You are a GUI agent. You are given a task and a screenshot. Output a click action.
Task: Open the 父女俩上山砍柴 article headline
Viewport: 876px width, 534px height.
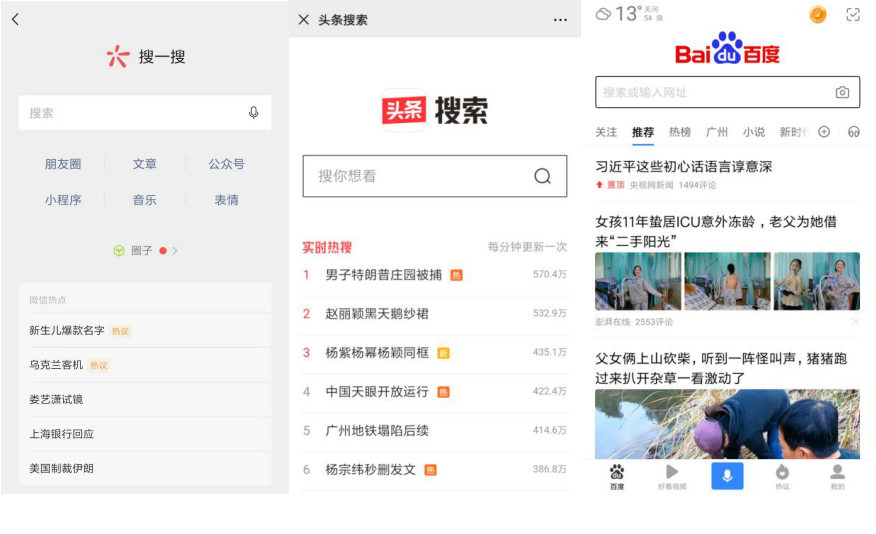click(x=721, y=368)
